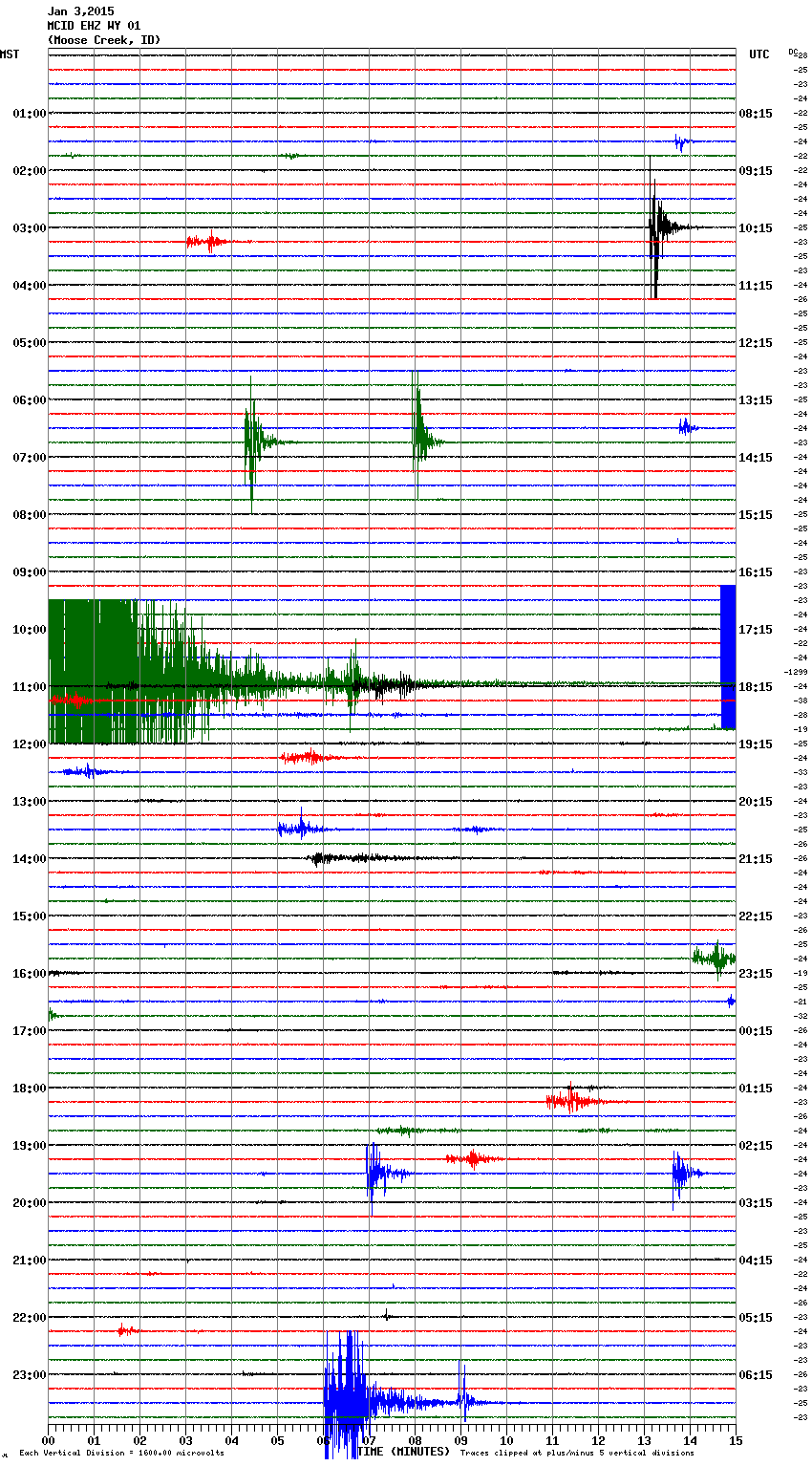Click the 12:00 MST time label
The height and width of the screenshot is (1466, 812).
(30, 744)
